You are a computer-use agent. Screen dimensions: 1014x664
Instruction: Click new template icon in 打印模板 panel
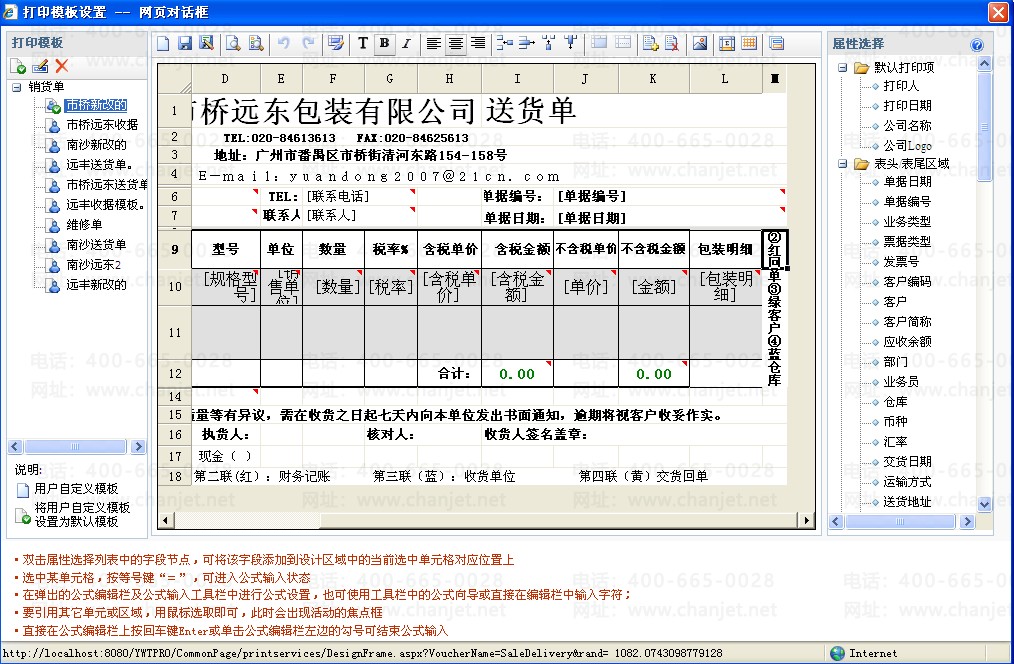(18, 66)
